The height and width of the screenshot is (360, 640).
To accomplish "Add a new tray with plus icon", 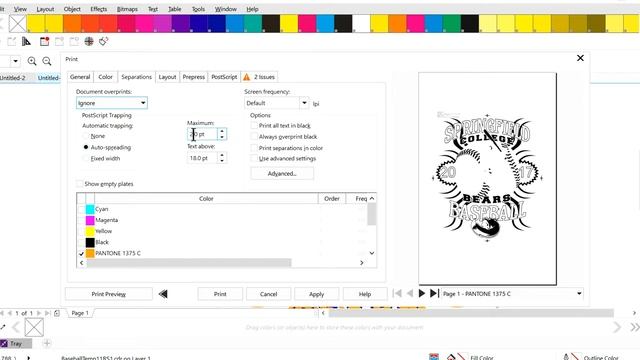I will coord(47,344).
